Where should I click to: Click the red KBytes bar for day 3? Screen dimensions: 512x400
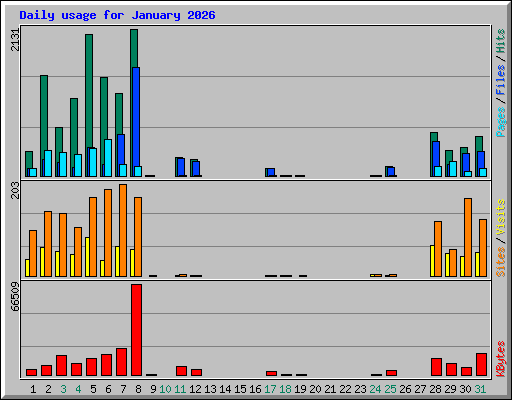pos(61,365)
